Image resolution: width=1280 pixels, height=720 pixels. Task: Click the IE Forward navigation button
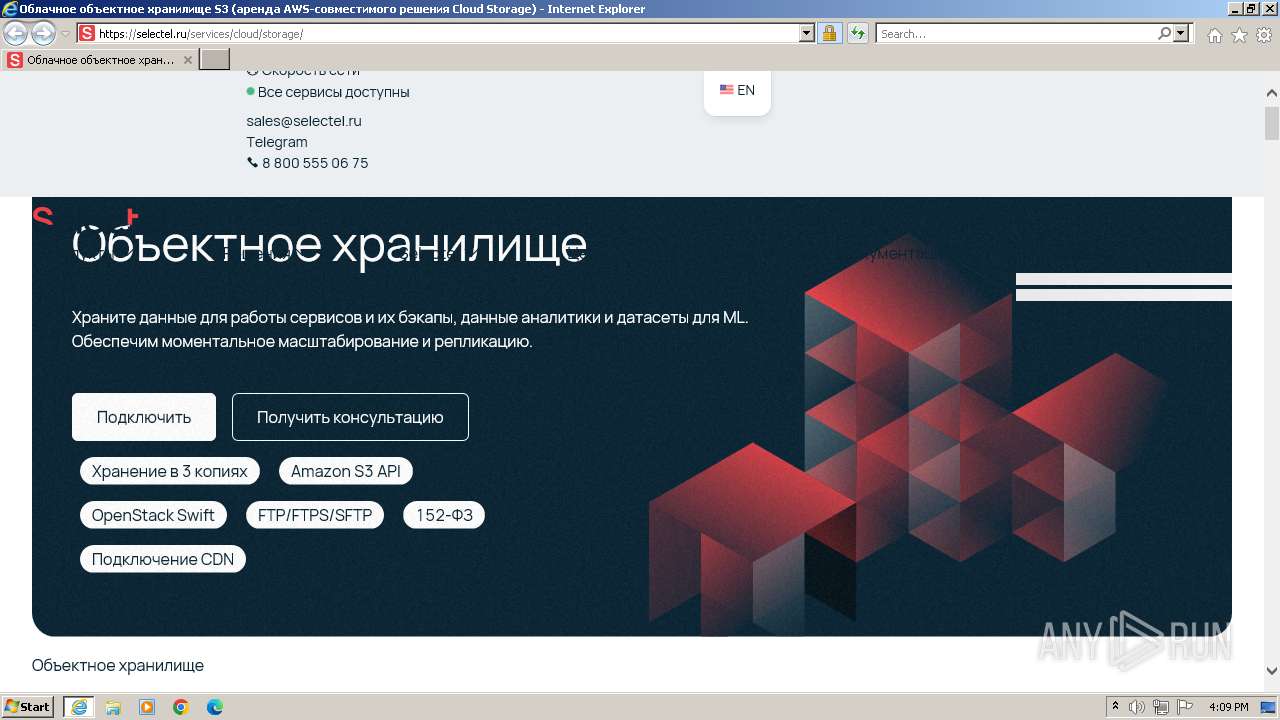tap(43, 33)
